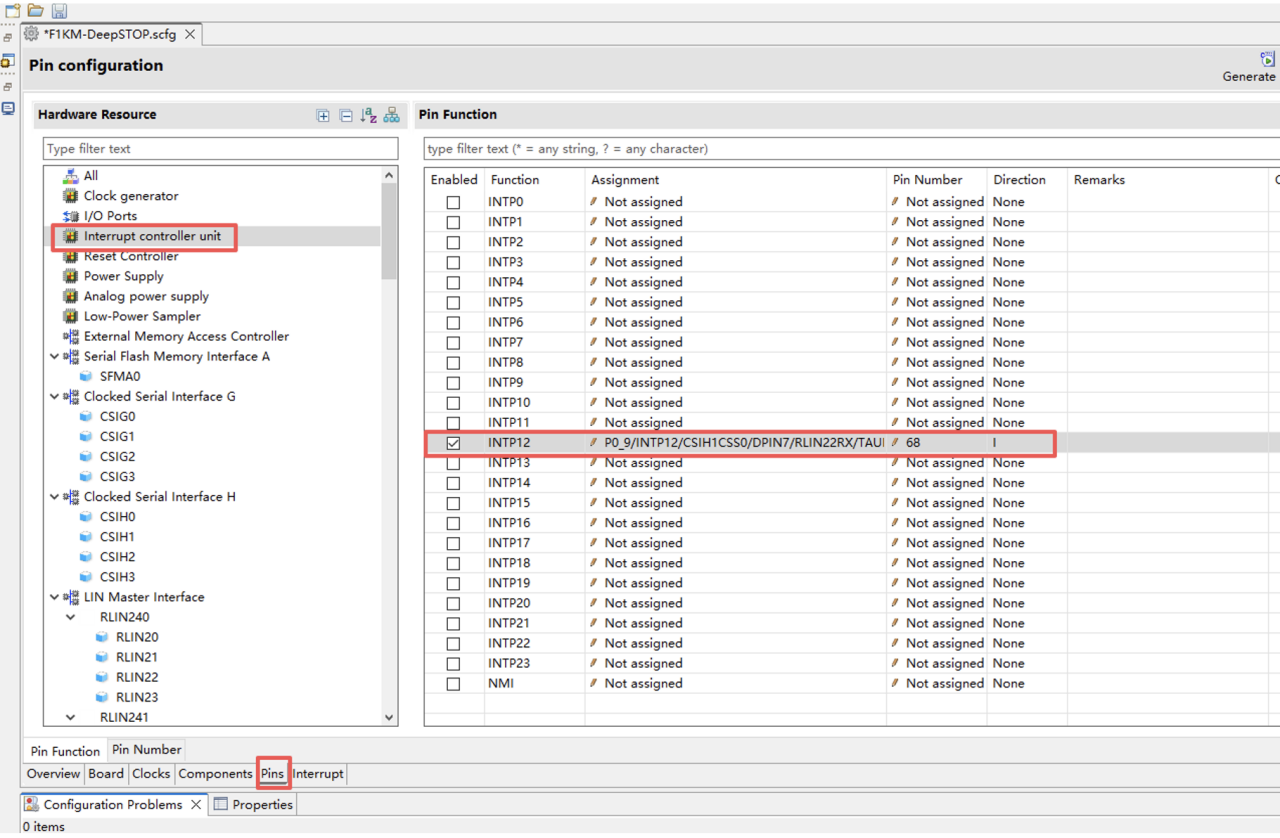Click the Save icon in top toolbar
1280x838 pixels.
click(59, 11)
